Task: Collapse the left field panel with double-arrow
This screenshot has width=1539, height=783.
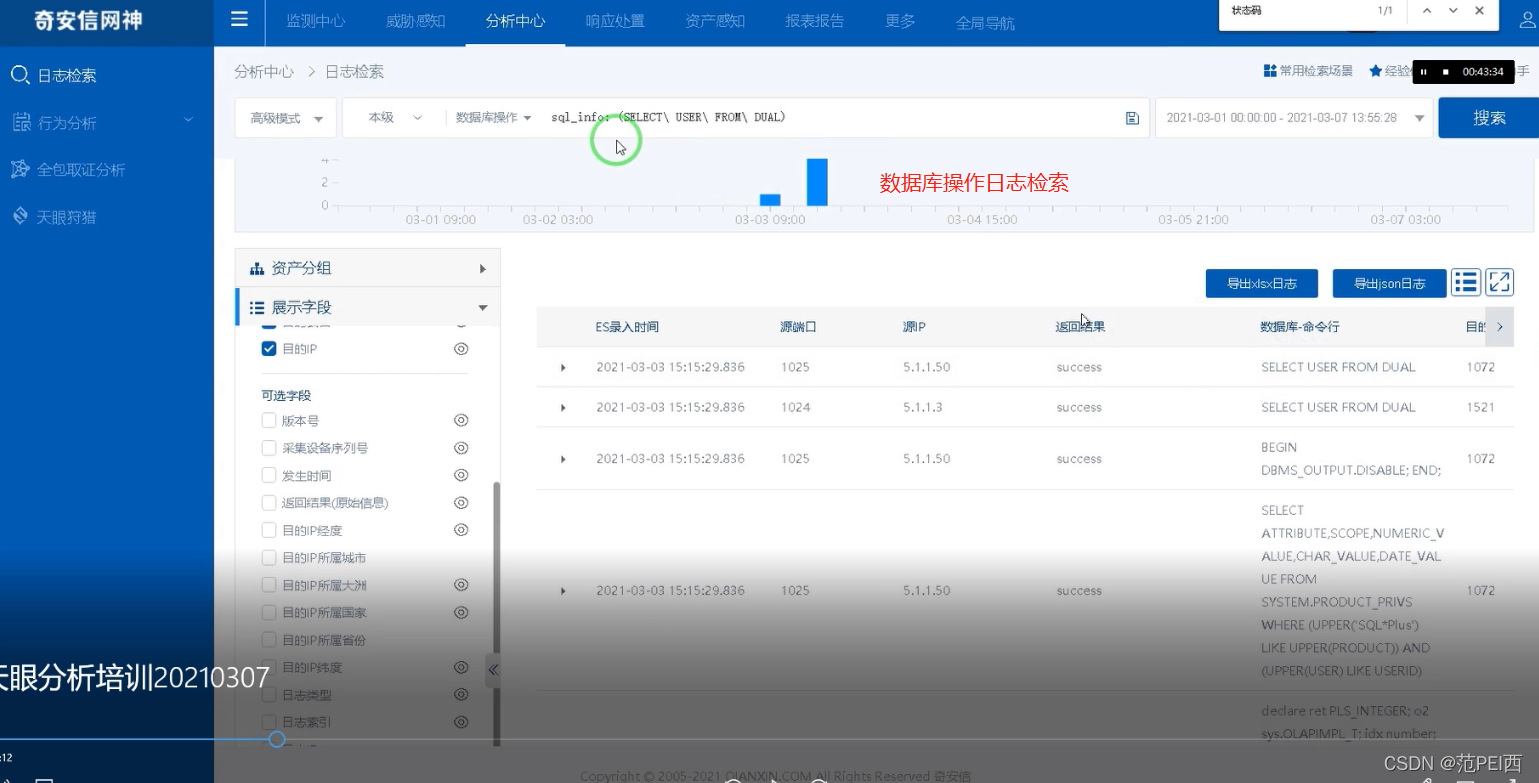Action: (x=492, y=670)
